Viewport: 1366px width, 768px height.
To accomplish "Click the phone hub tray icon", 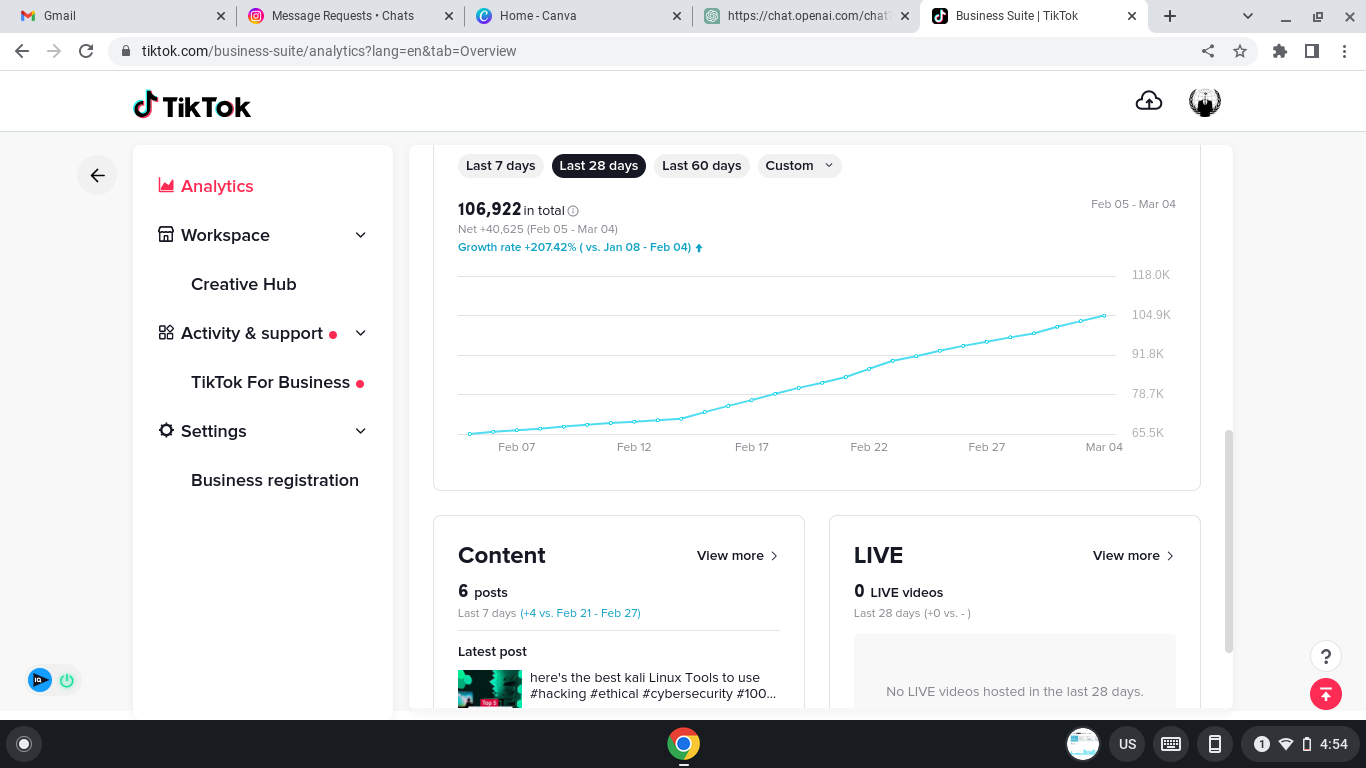I will pyautogui.click(x=1215, y=744).
